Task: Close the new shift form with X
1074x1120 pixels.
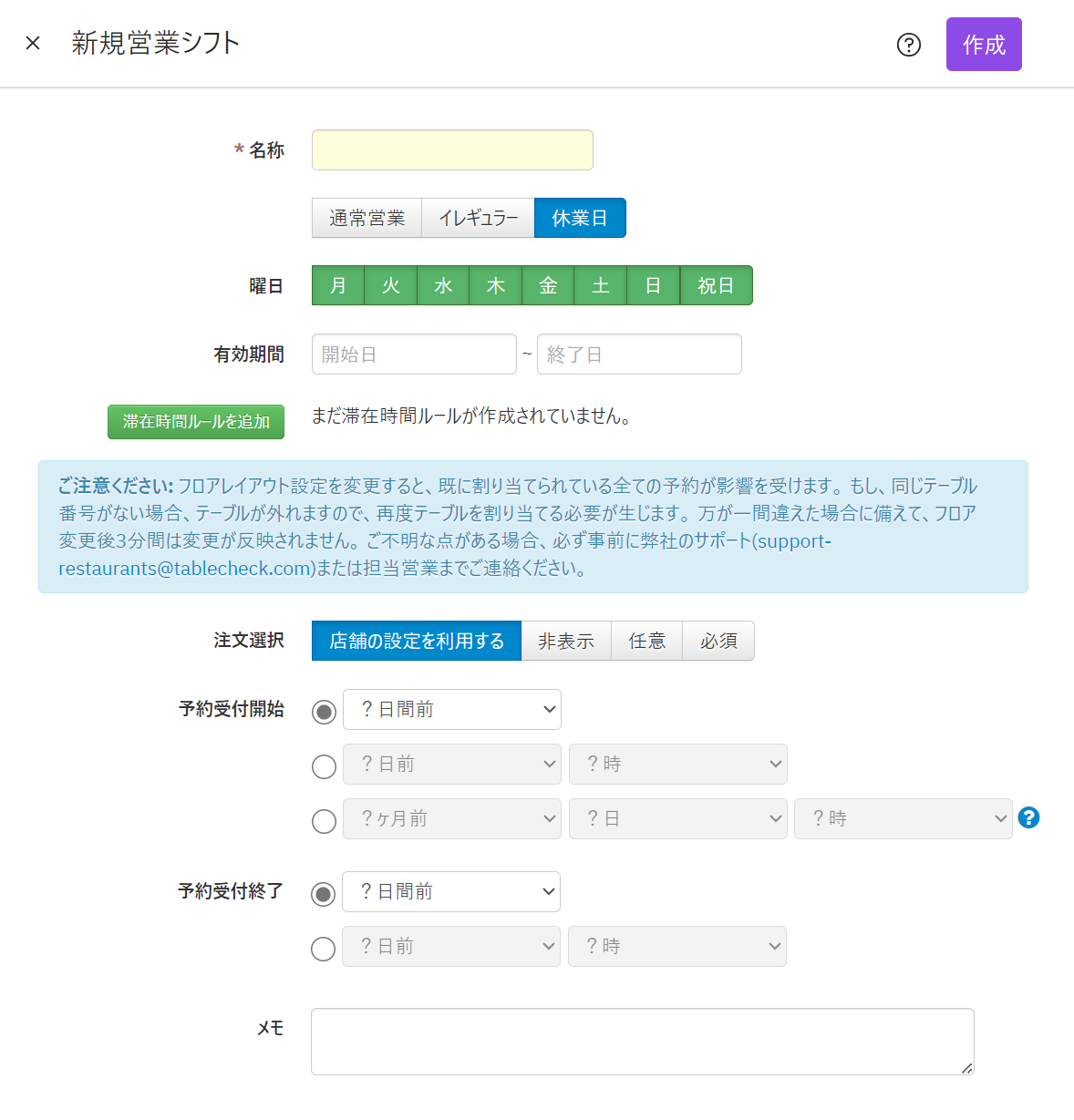Action: [33, 43]
